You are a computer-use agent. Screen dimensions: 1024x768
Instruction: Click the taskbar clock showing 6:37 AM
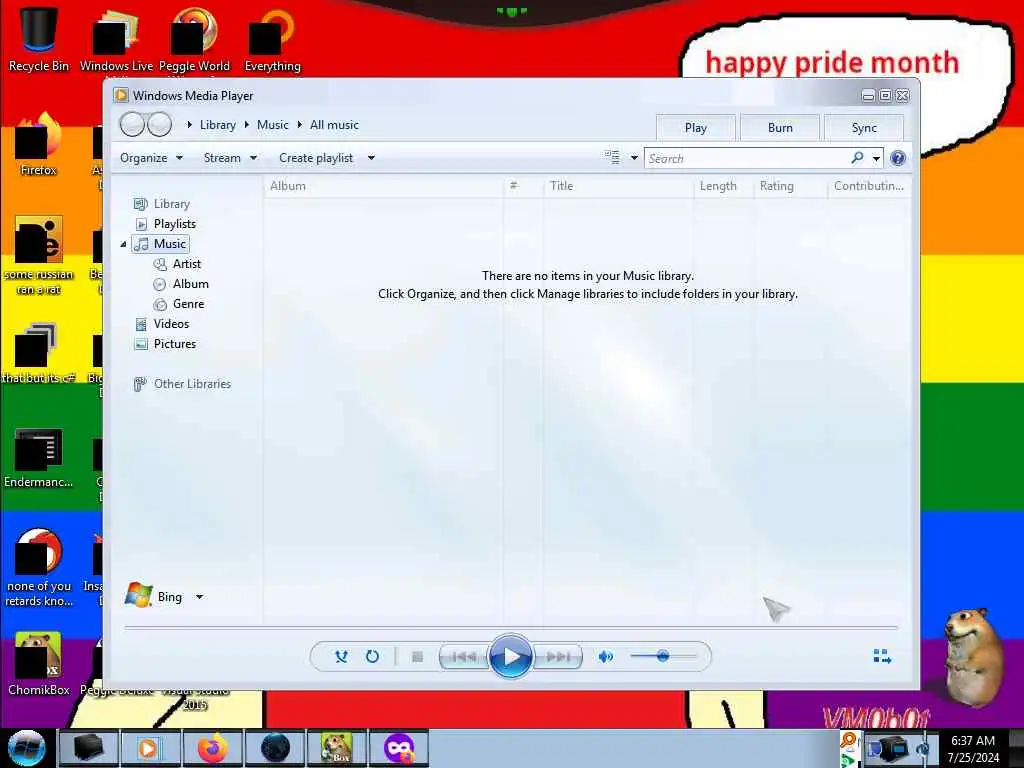point(973,748)
